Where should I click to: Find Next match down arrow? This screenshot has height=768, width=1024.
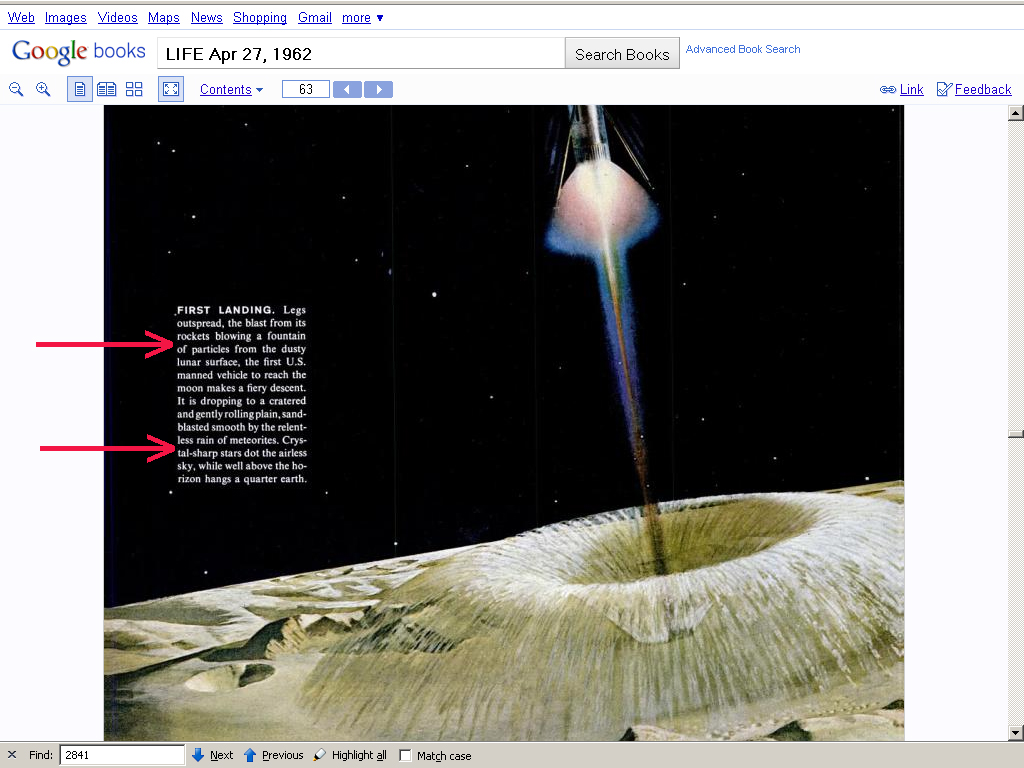pyautogui.click(x=198, y=755)
